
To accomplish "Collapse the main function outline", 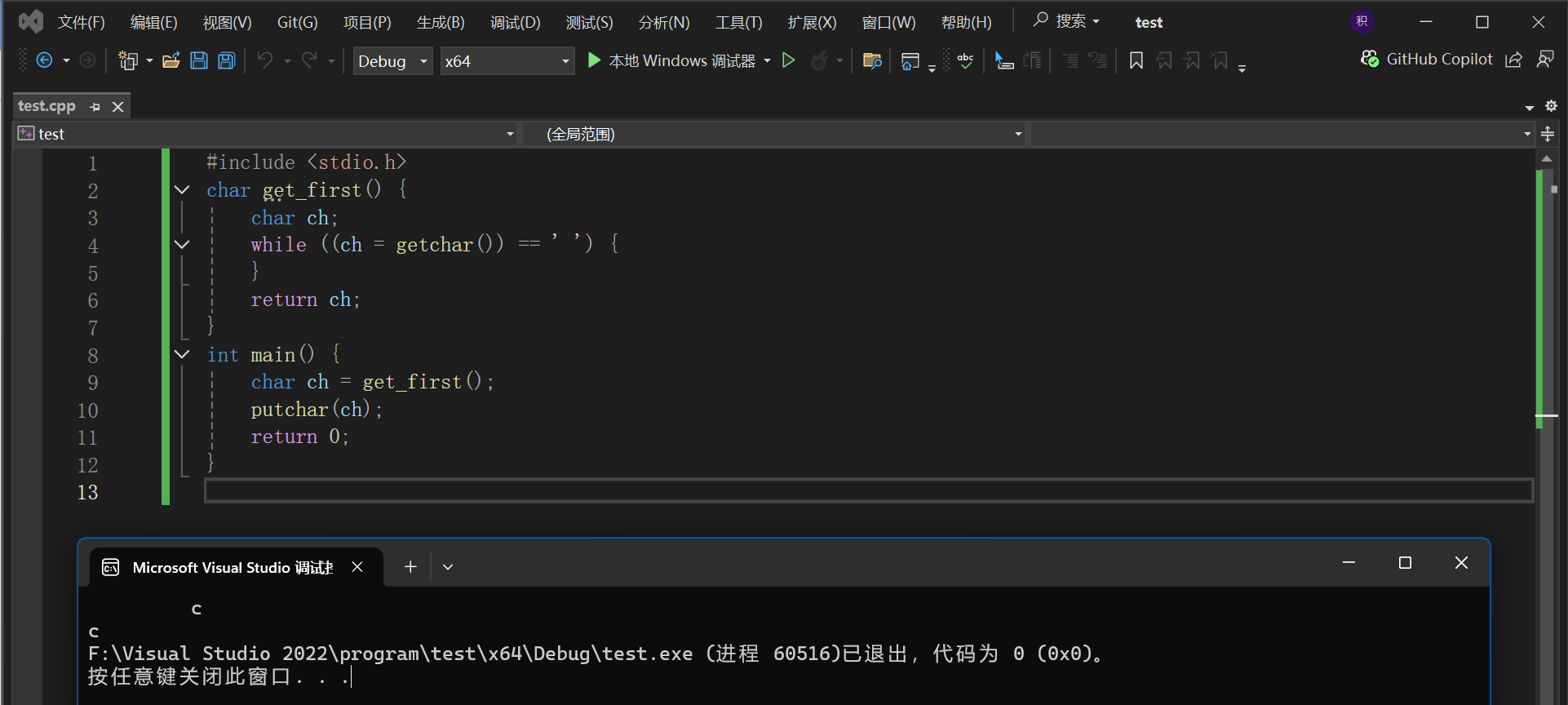I will click(x=182, y=354).
